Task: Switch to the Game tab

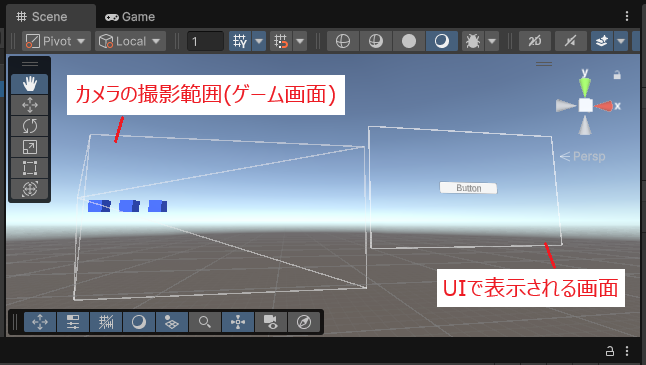Action: 130,17
